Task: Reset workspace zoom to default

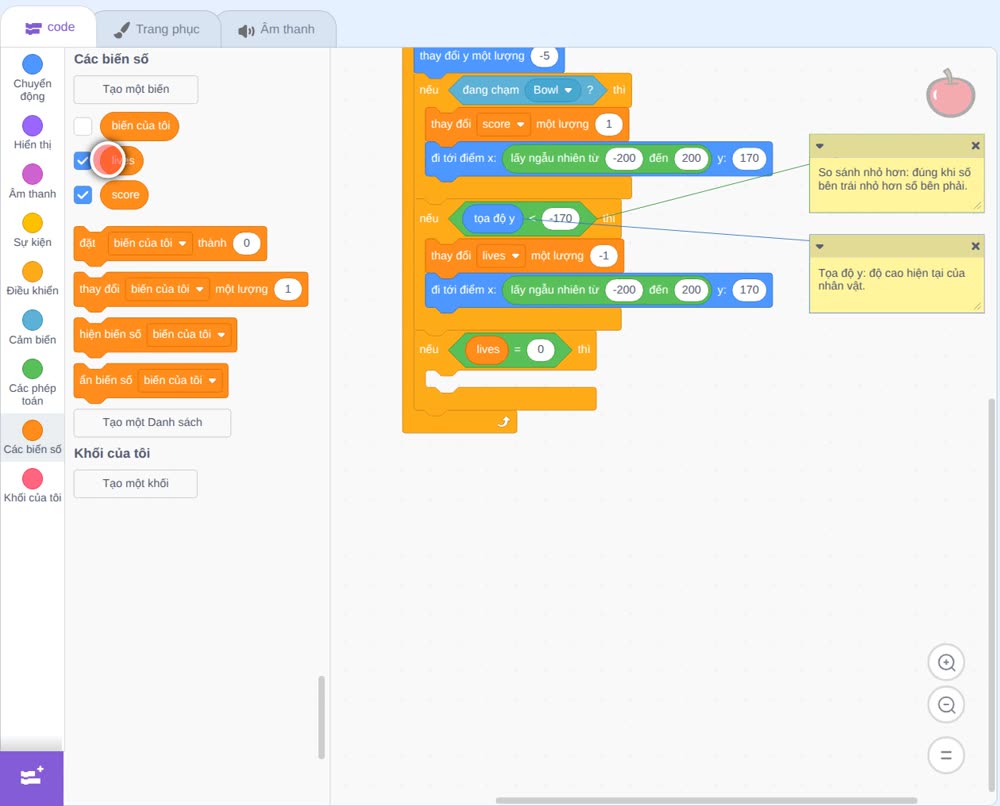Action: (946, 755)
